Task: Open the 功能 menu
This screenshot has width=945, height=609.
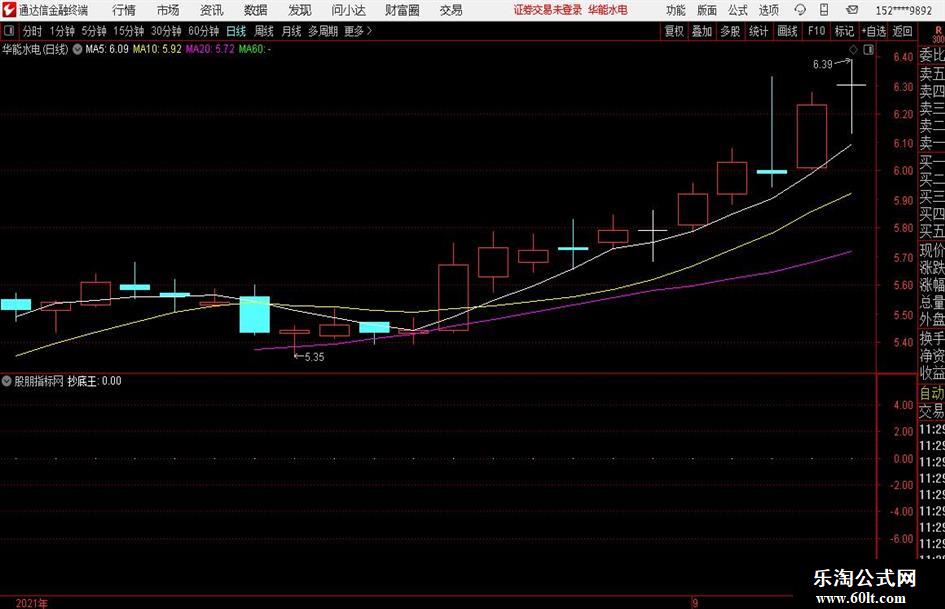Action: 676,10
